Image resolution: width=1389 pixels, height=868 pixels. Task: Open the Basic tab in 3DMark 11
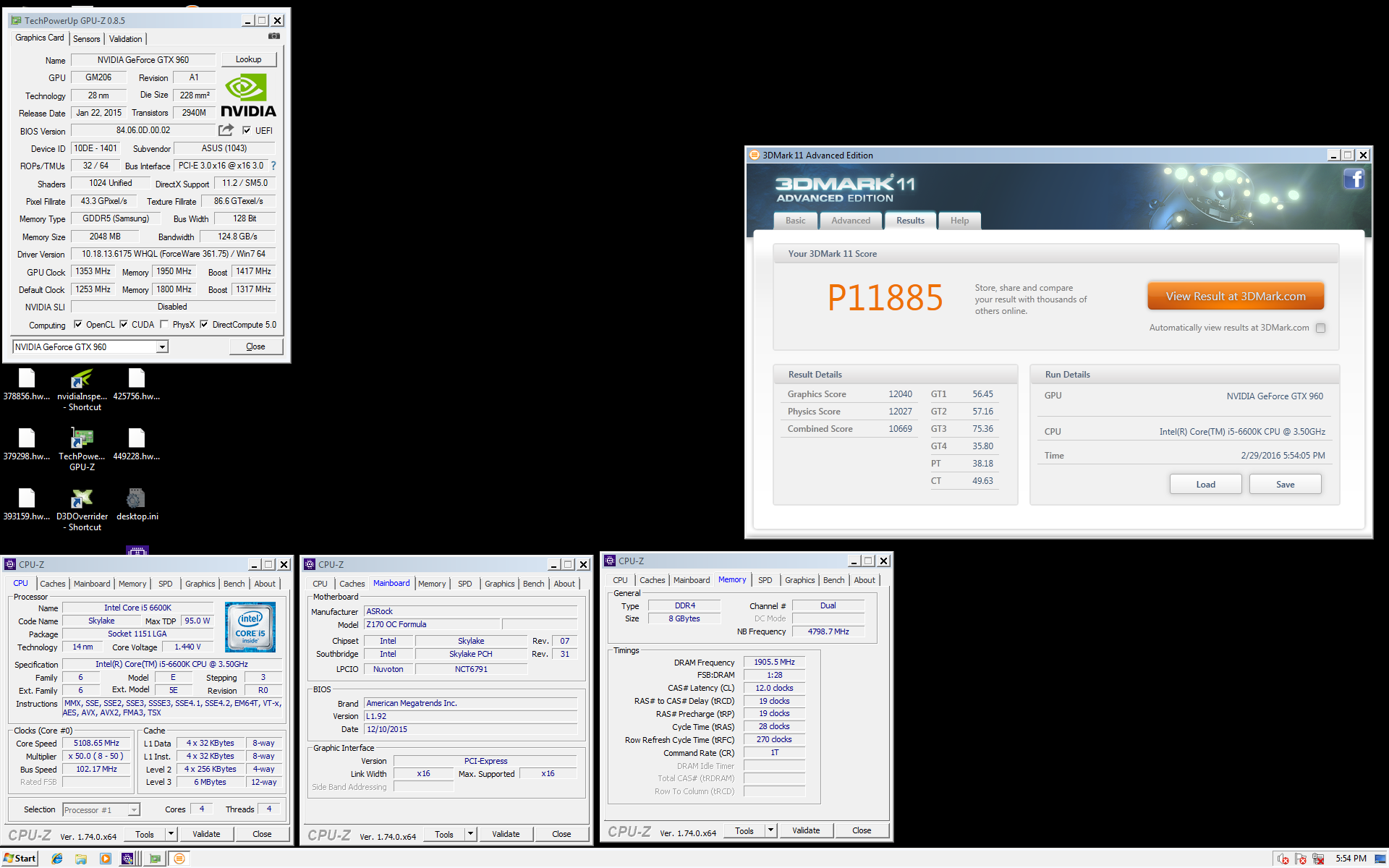coord(796,221)
